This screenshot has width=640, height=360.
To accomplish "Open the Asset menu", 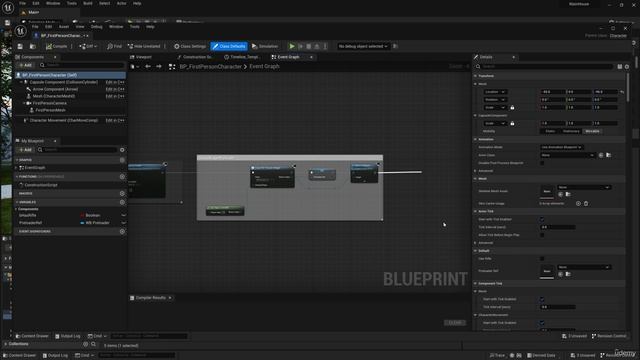I will [x=64, y=27].
